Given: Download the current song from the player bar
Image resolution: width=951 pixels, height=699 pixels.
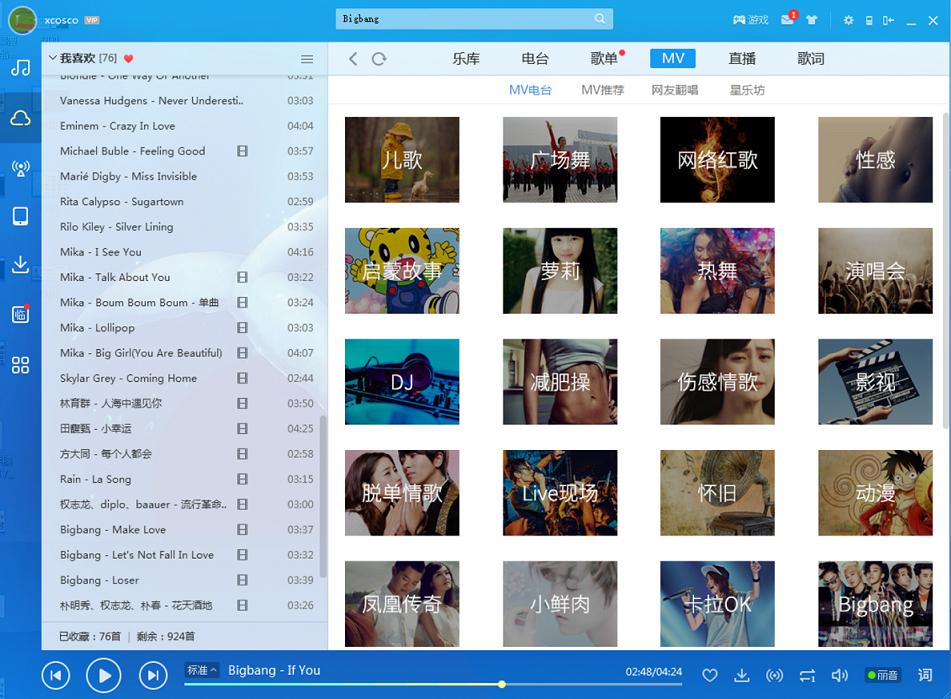Looking at the screenshot, I should tap(741, 676).
